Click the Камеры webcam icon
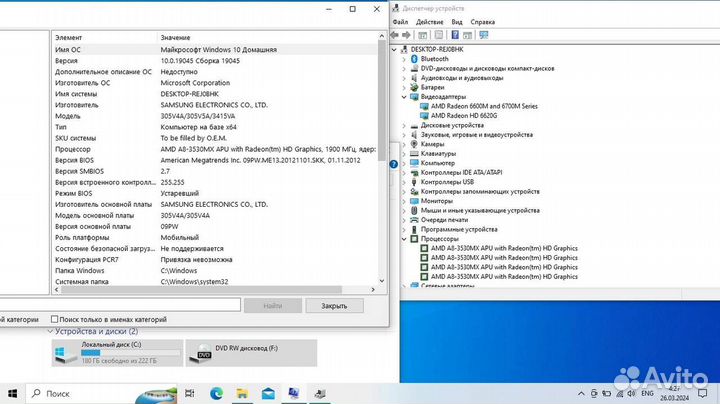The image size is (720, 404). tap(414, 144)
